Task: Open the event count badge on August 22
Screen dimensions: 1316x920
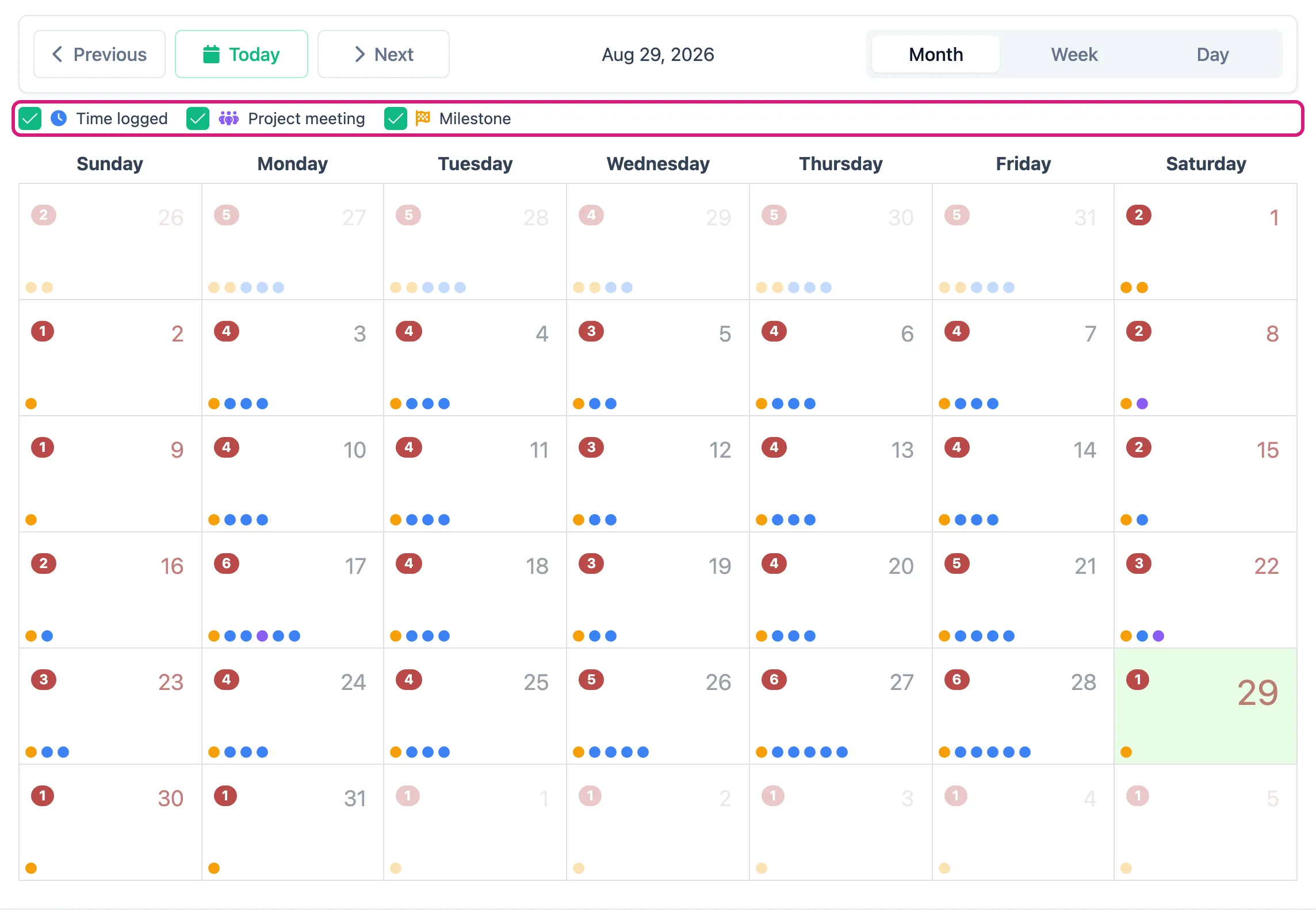Action: [1139, 563]
